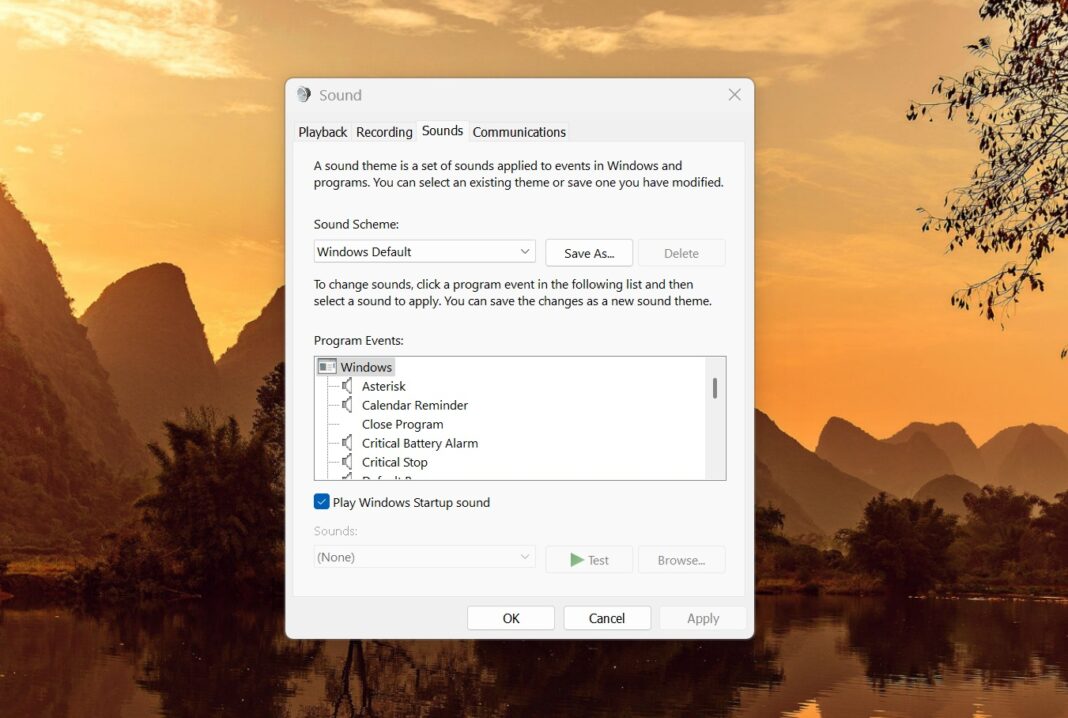Open the Sounds dropdown showing (None)
This screenshot has height=718, width=1068.
pyautogui.click(x=424, y=557)
